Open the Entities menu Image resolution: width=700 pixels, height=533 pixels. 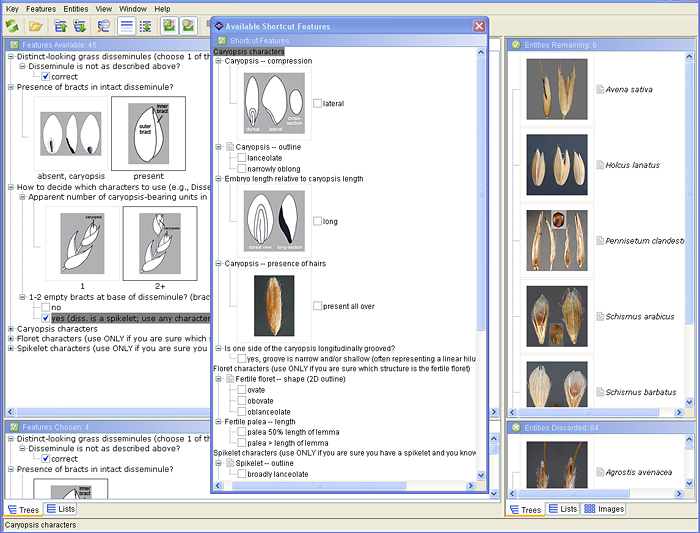[75, 9]
